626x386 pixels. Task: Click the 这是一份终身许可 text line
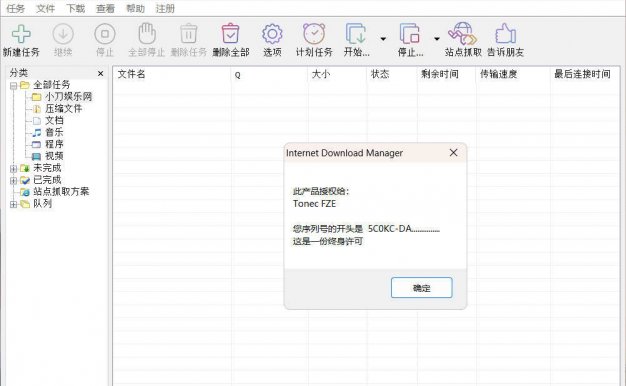pos(328,241)
